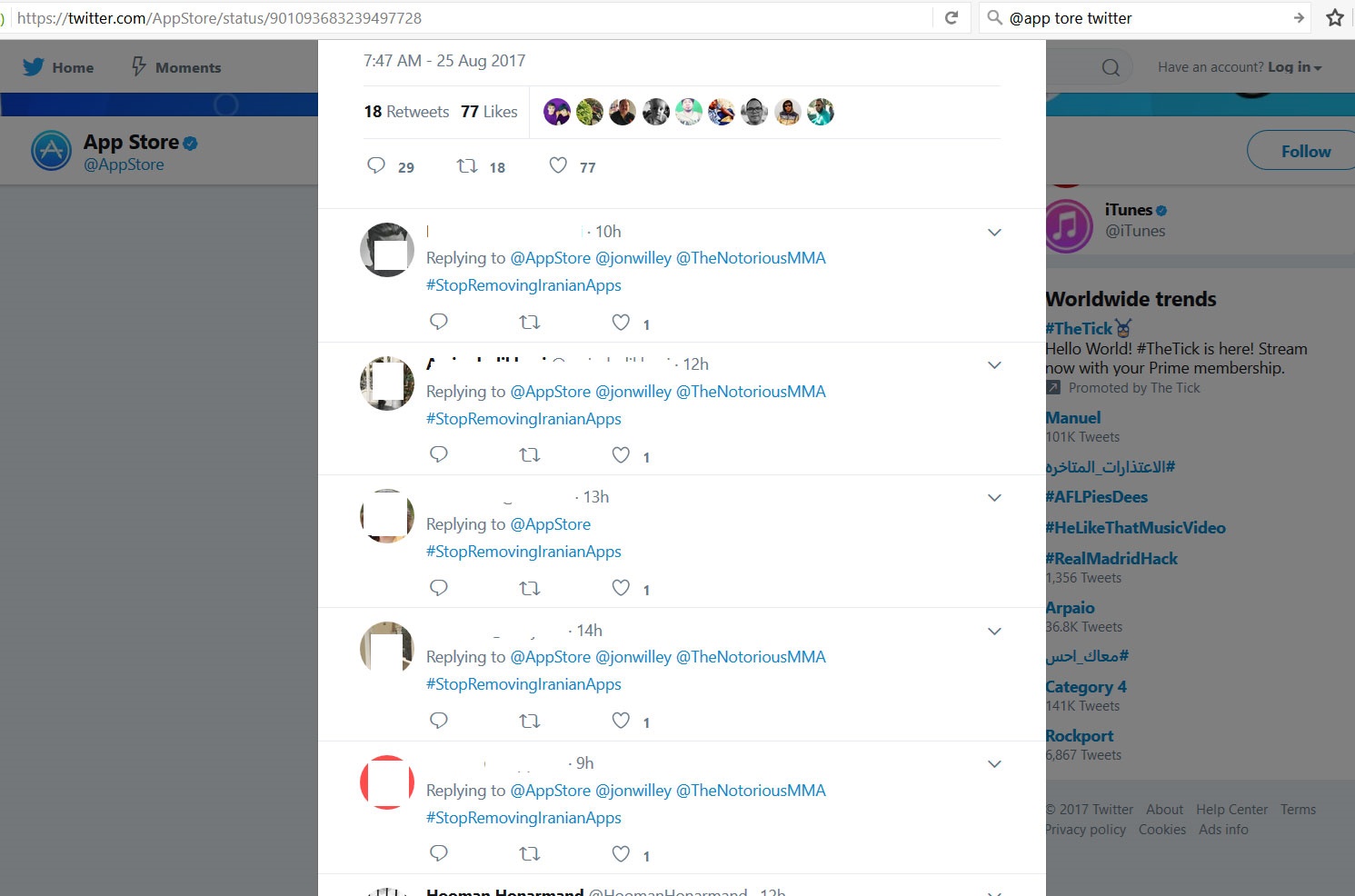Like the 9h reply tweet
The image size is (1355, 896).
click(621, 853)
